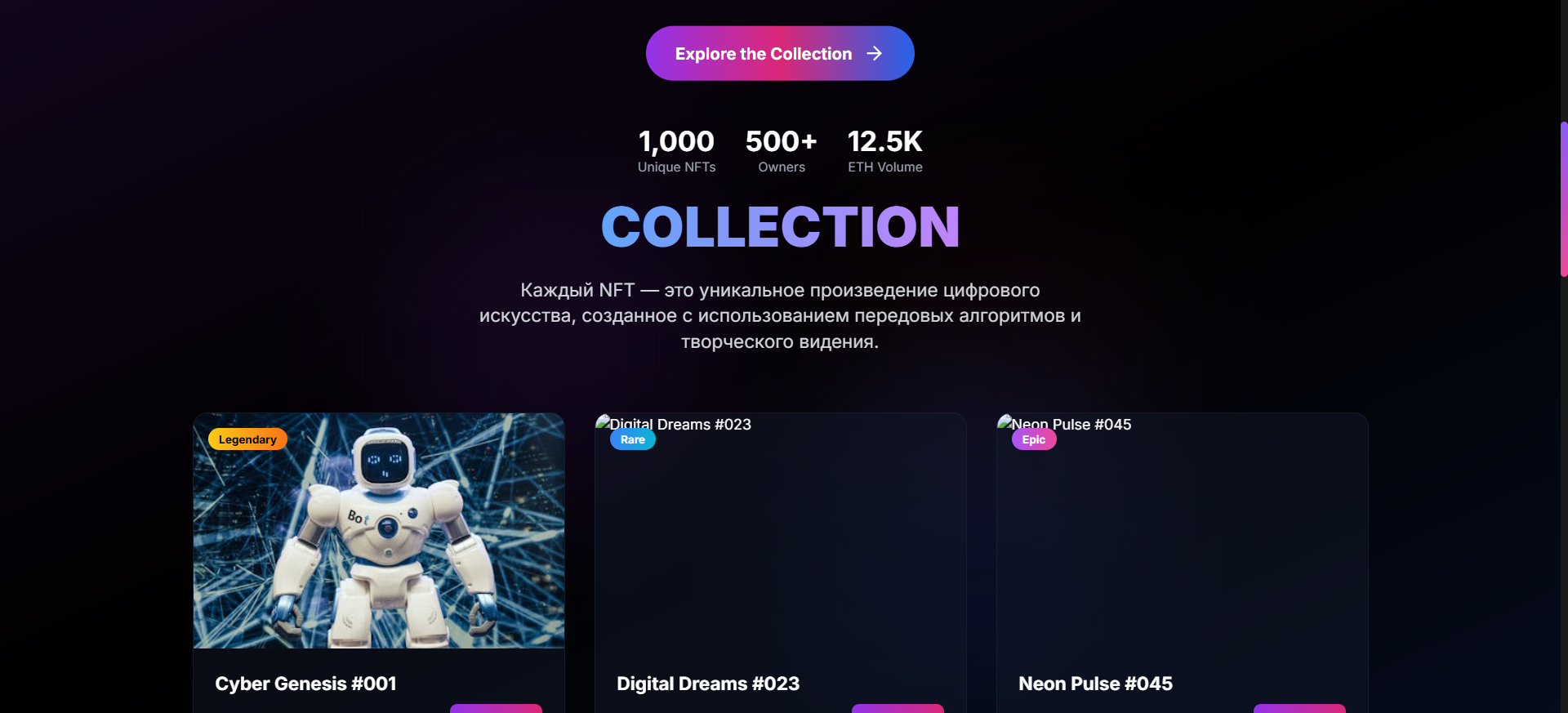Screen dimensions: 1568x713
Task: Click the gradient button under Digital Dreams card
Action: pos(898,708)
